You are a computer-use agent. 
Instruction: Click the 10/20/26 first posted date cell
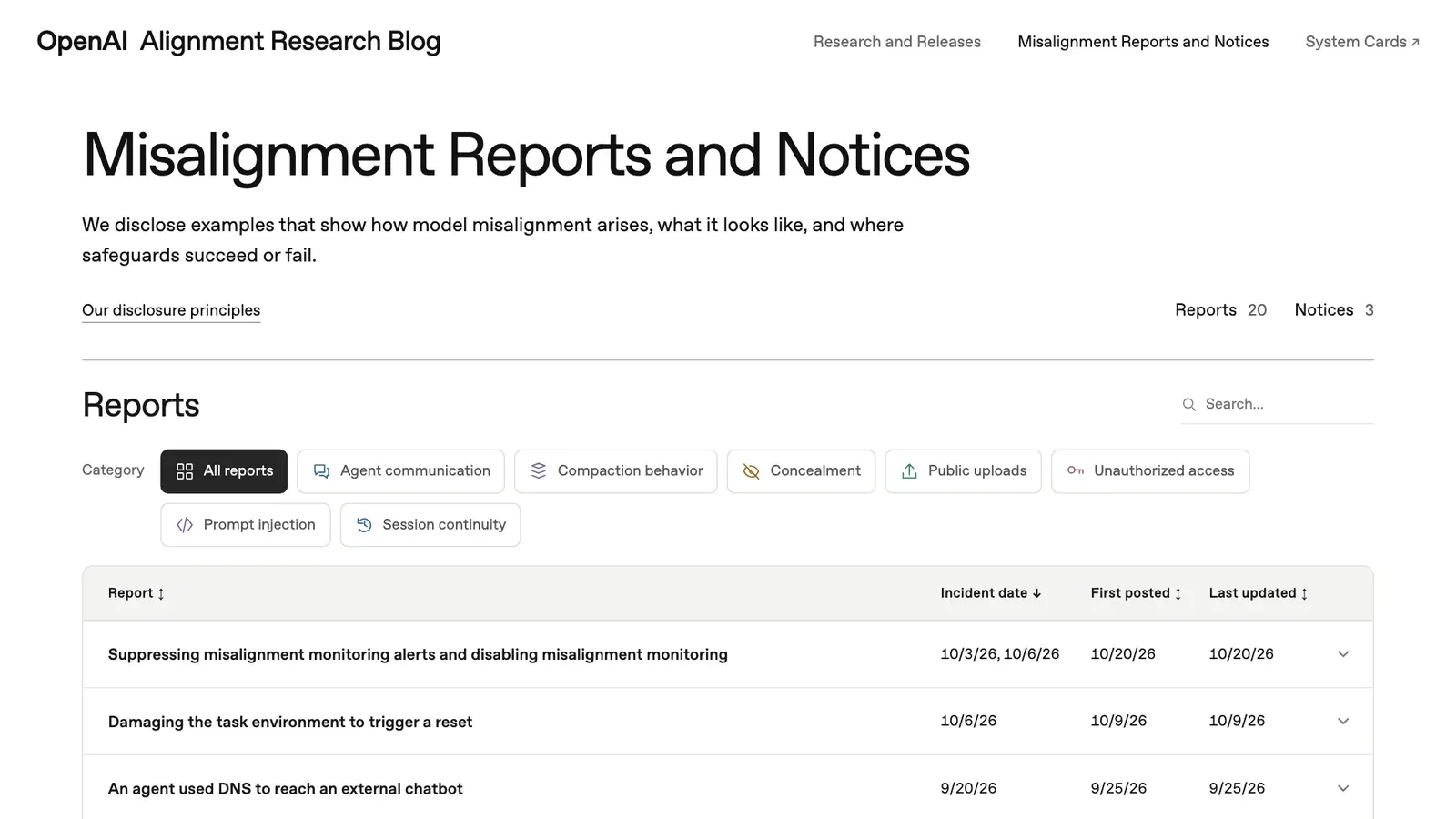1123,654
